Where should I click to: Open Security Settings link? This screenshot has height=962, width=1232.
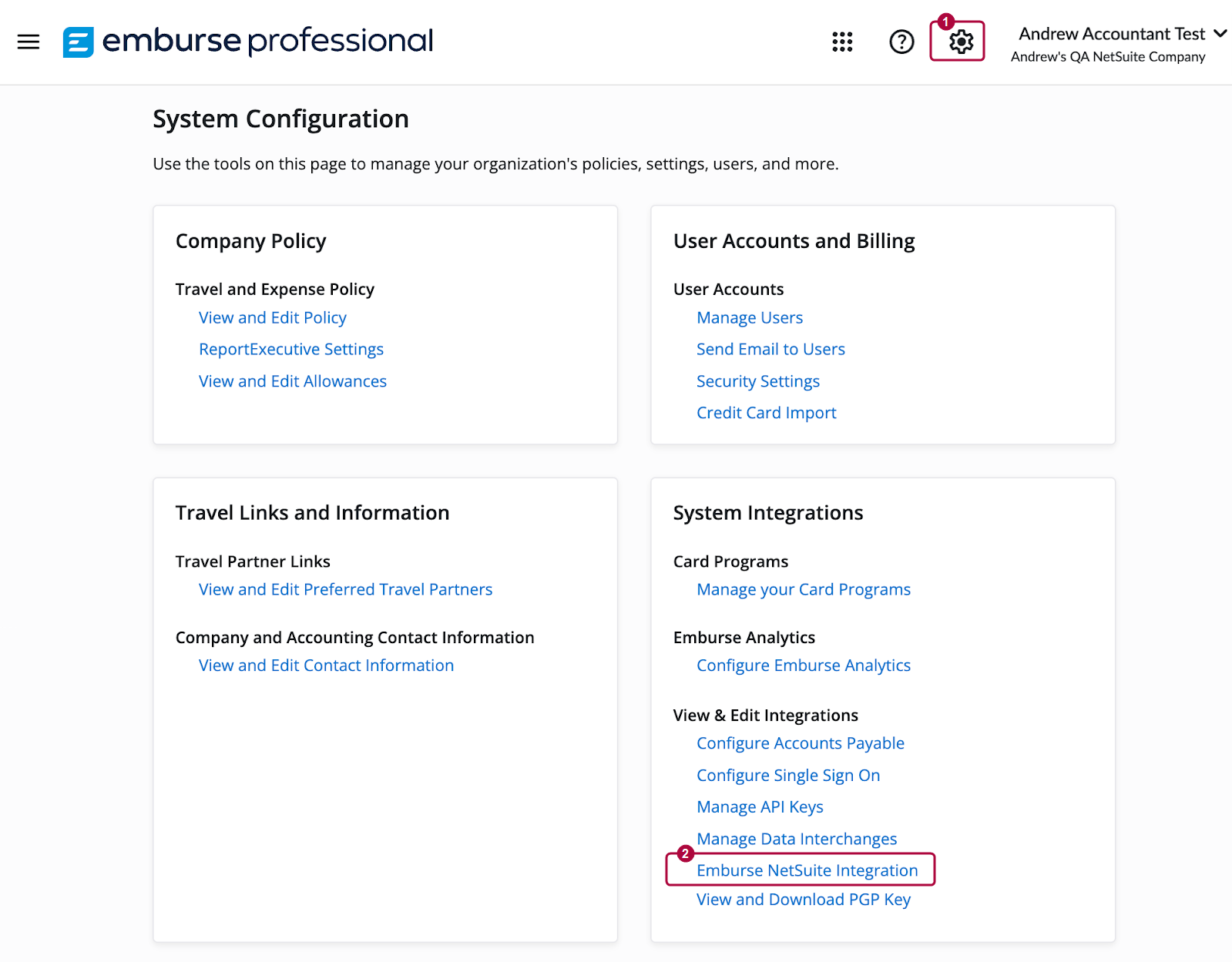[758, 381]
